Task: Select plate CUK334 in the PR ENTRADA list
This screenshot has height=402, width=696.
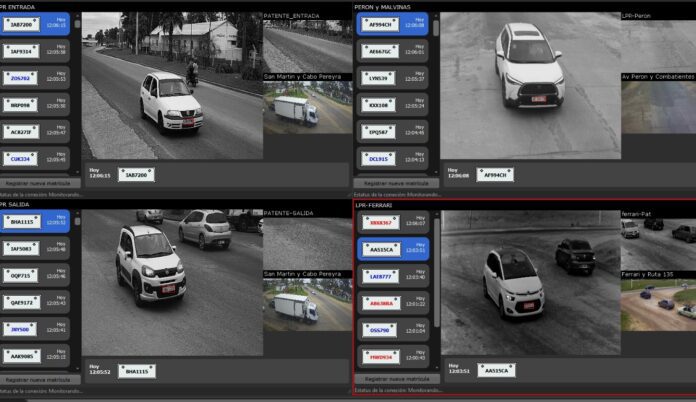Action: [x=35, y=158]
